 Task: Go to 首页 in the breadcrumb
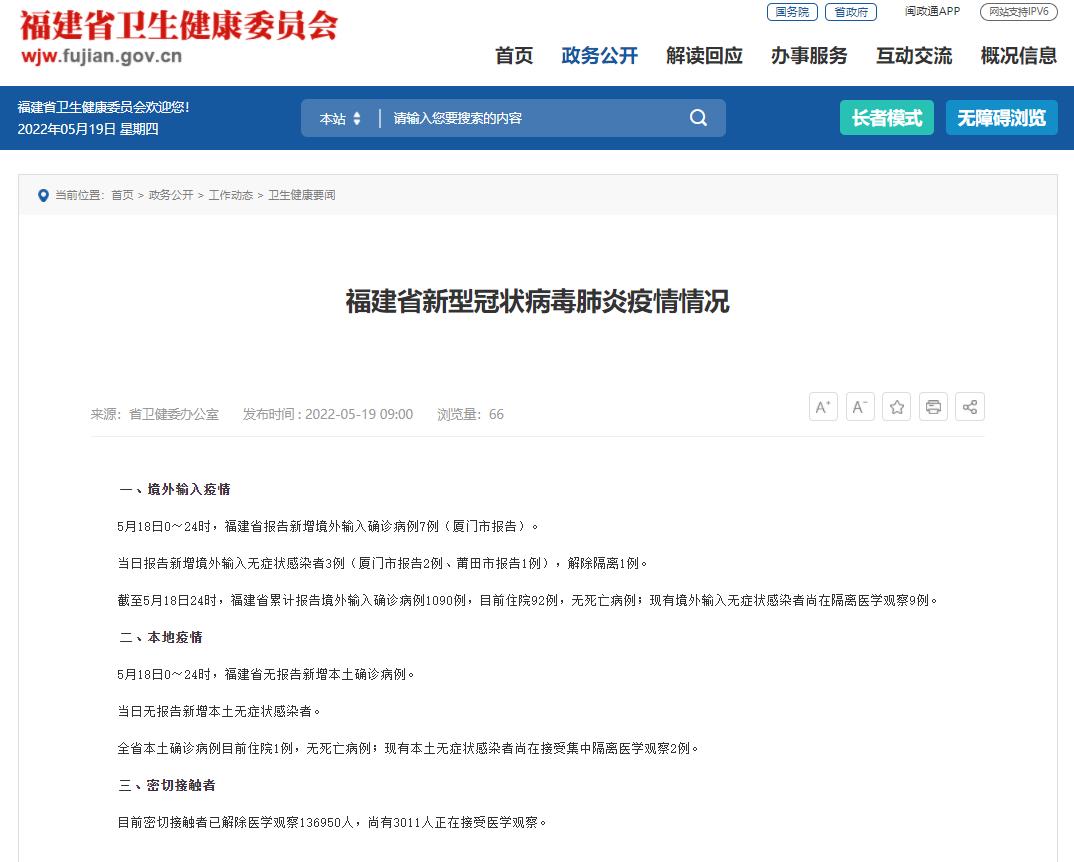click(123, 195)
